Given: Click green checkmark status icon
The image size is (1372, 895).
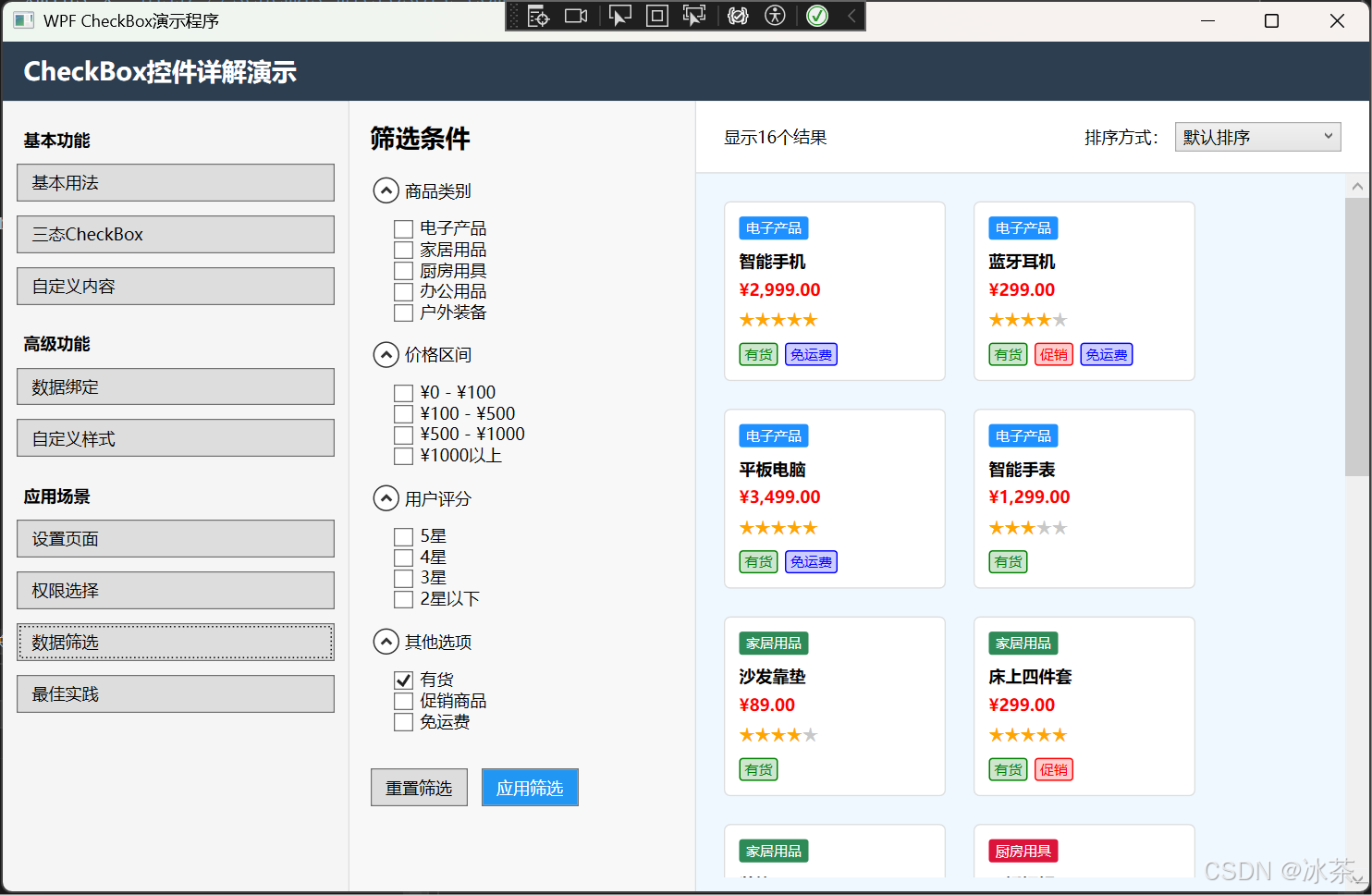Looking at the screenshot, I should [817, 16].
